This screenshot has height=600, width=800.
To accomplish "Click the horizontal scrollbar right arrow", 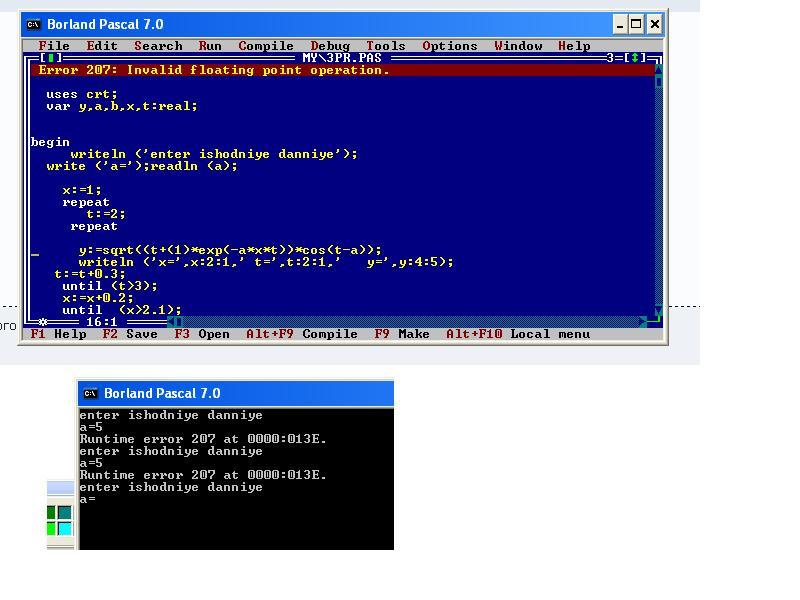I will pyautogui.click(x=642, y=322).
